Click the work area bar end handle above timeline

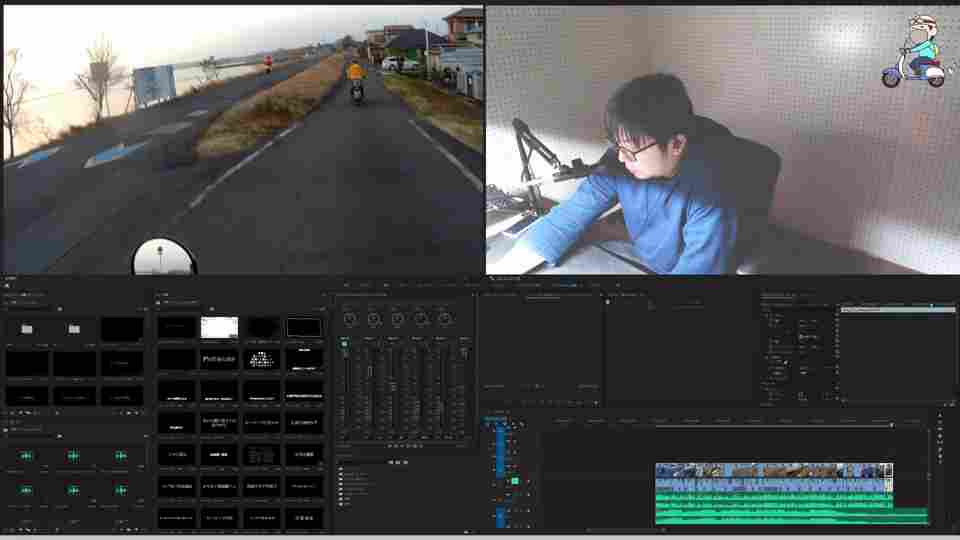tap(891, 425)
